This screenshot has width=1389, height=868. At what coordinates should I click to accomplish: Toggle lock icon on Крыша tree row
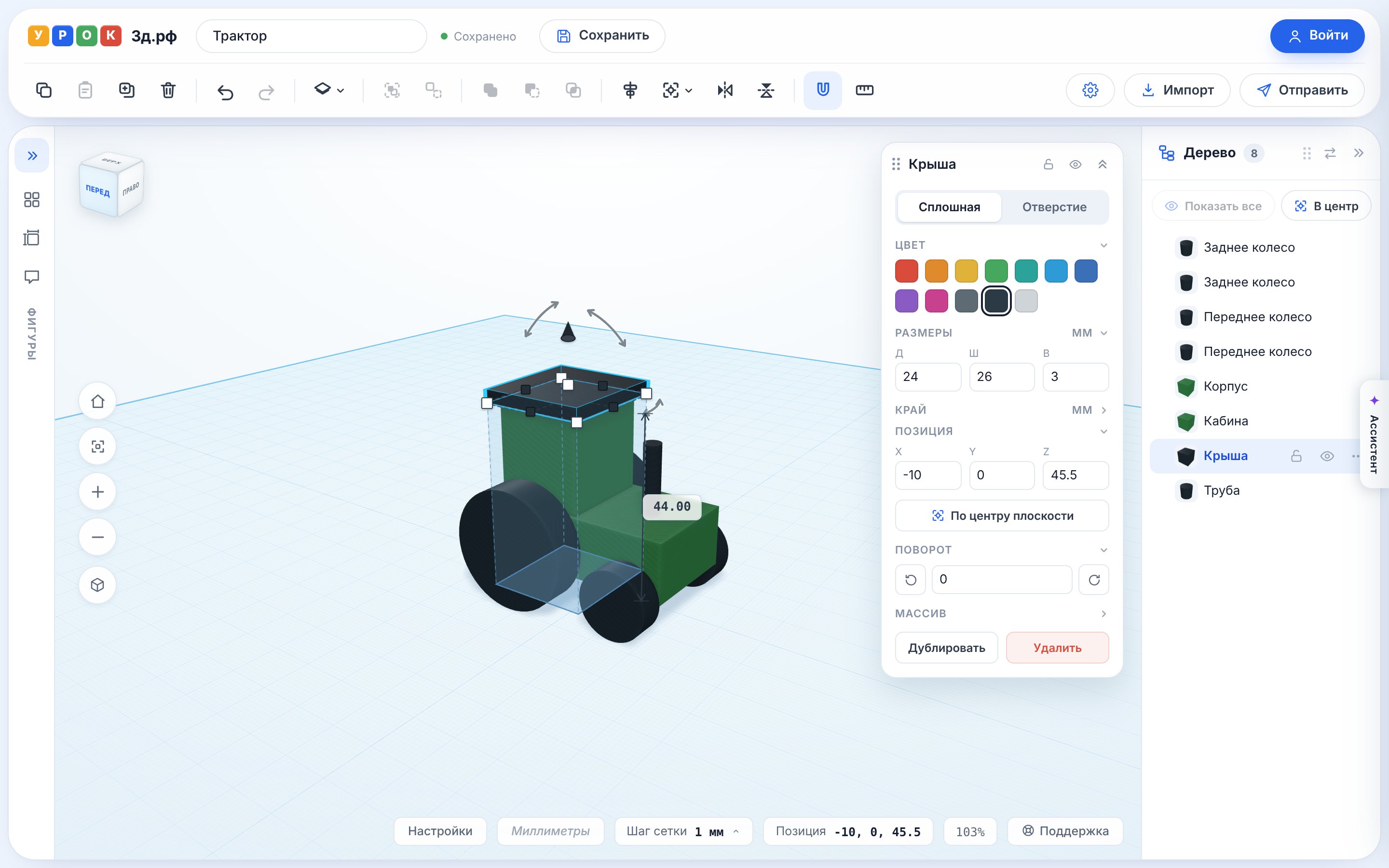point(1296,456)
